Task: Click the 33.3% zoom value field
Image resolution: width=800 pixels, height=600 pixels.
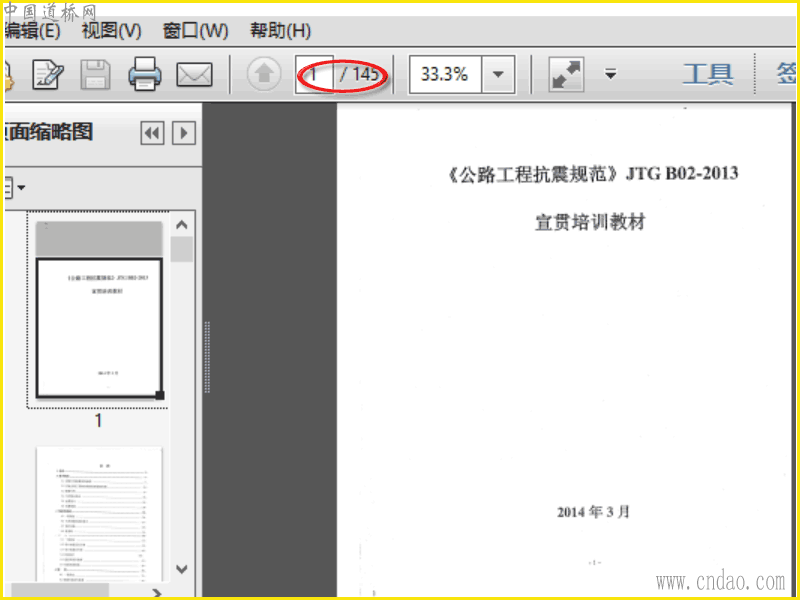Action: [x=444, y=74]
